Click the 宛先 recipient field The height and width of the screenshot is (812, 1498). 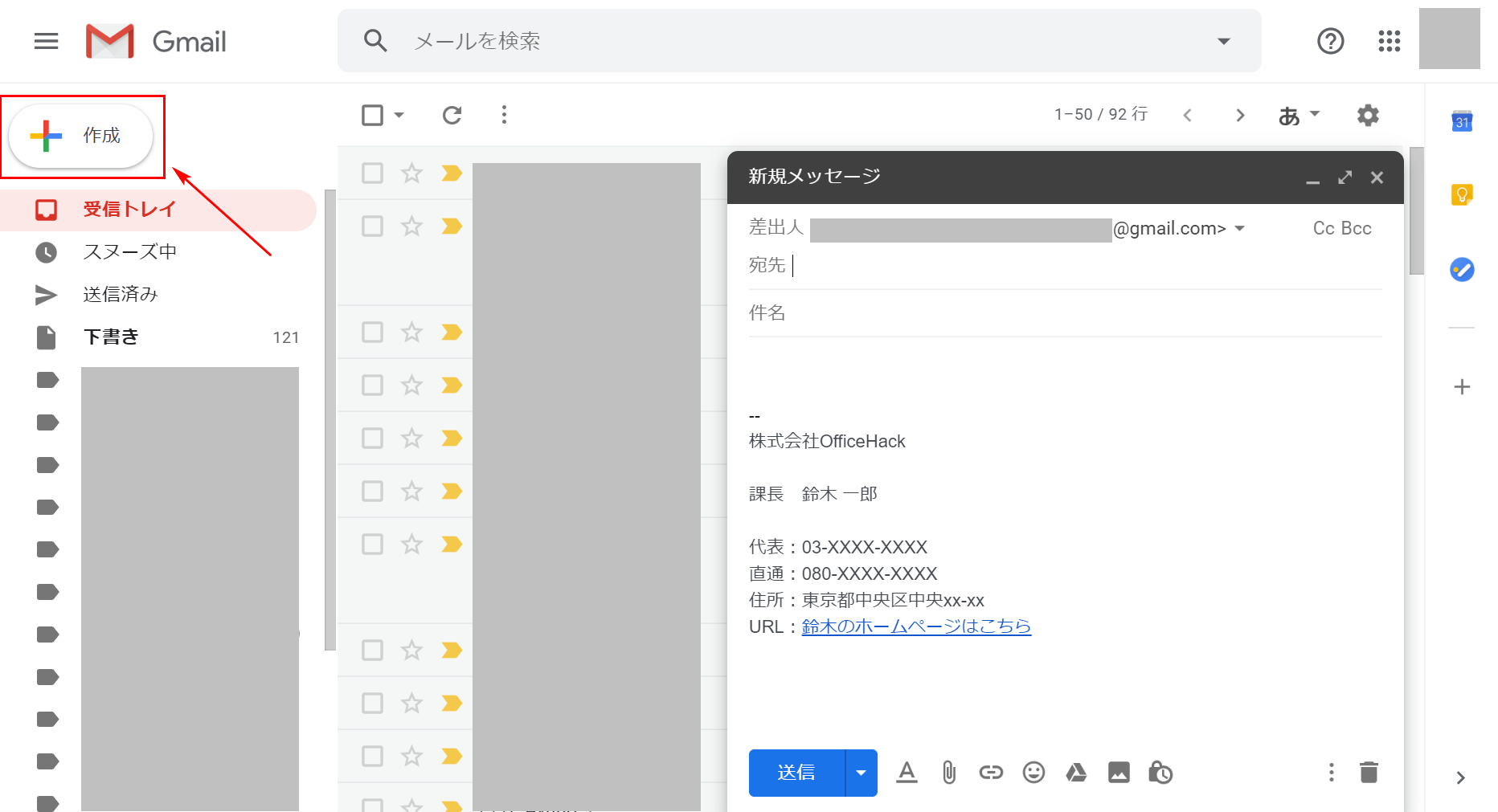1066,265
